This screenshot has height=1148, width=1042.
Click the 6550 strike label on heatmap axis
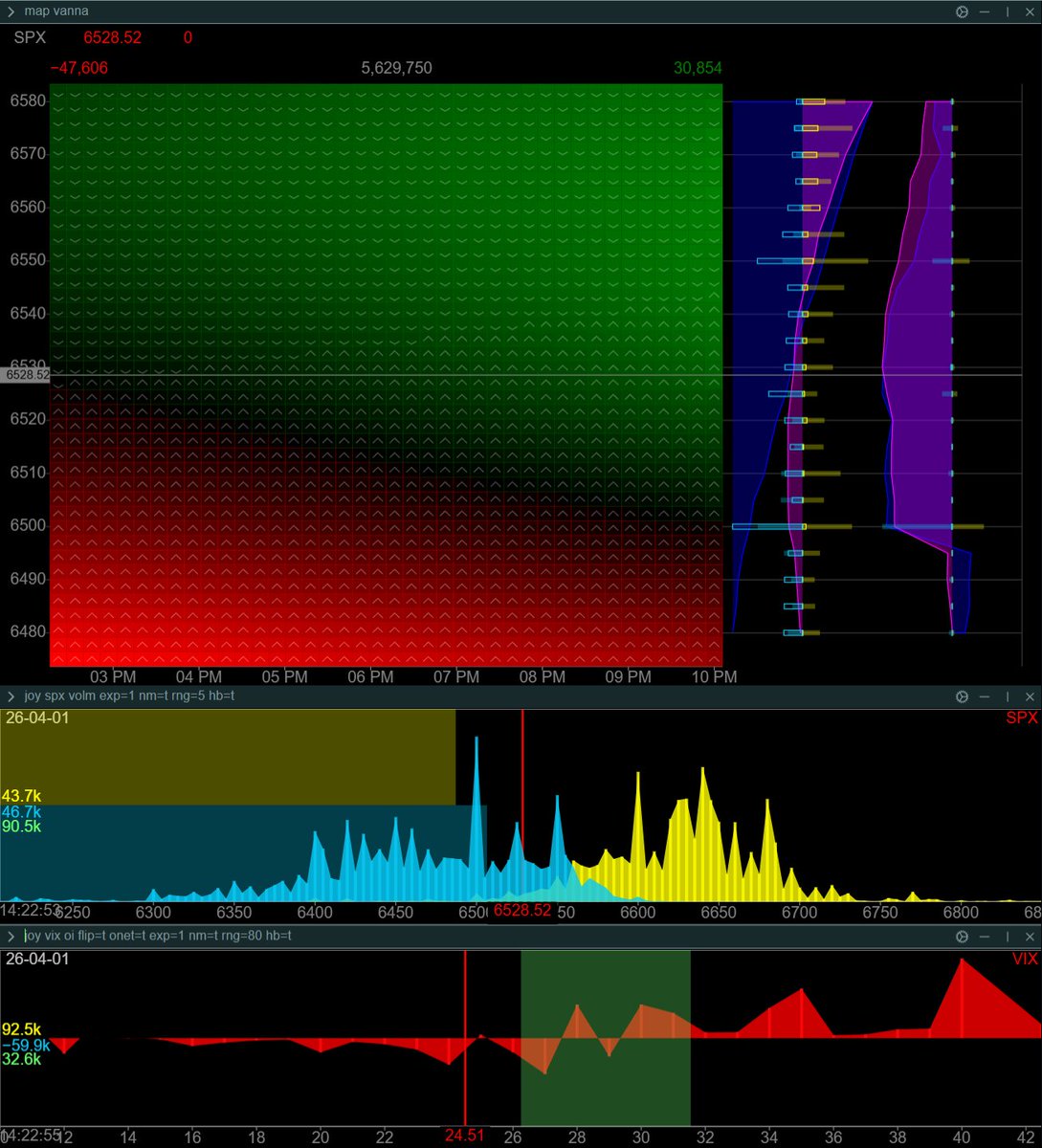click(x=28, y=259)
